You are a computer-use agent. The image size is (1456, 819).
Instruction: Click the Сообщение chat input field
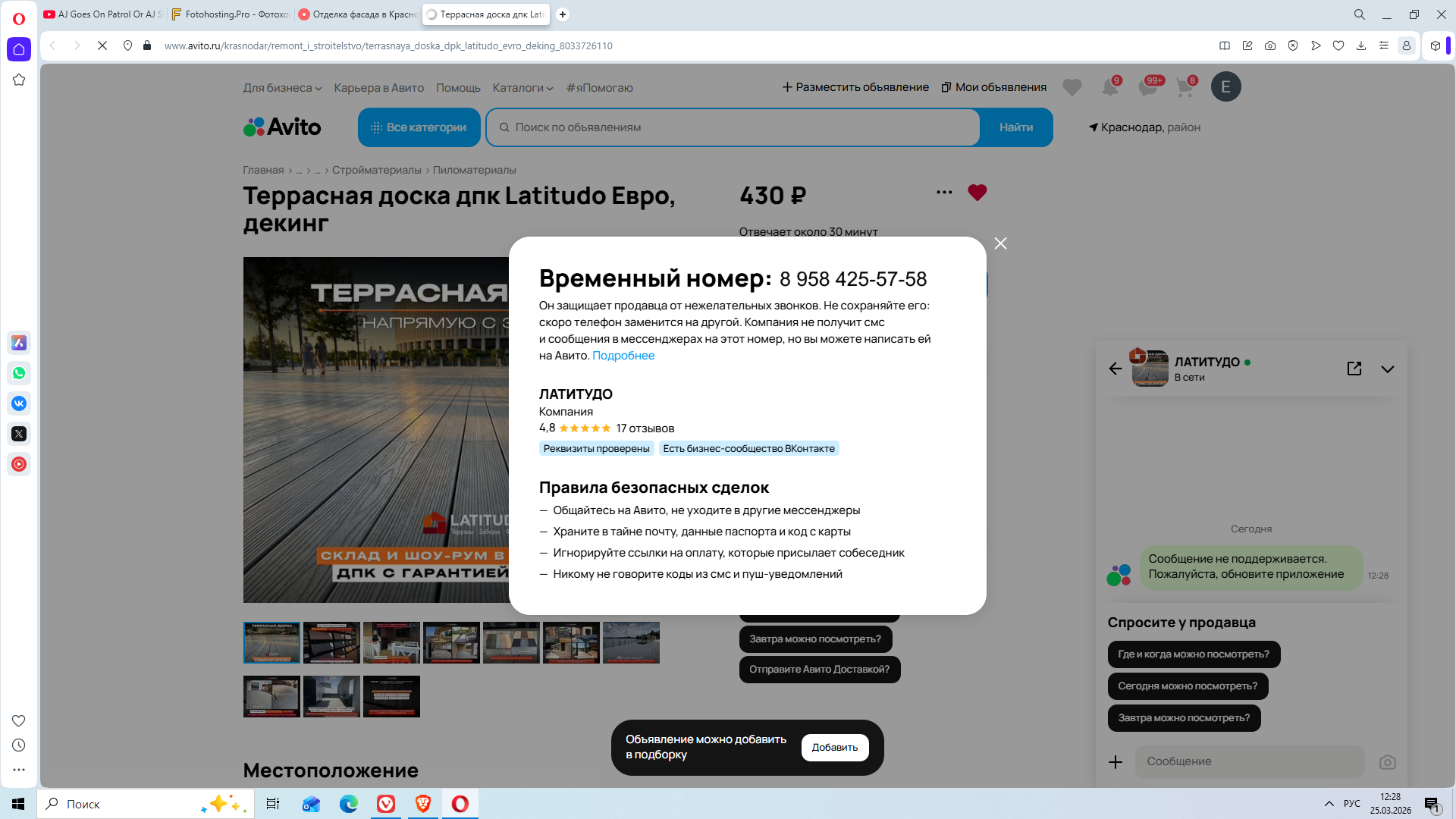point(1249,761)
